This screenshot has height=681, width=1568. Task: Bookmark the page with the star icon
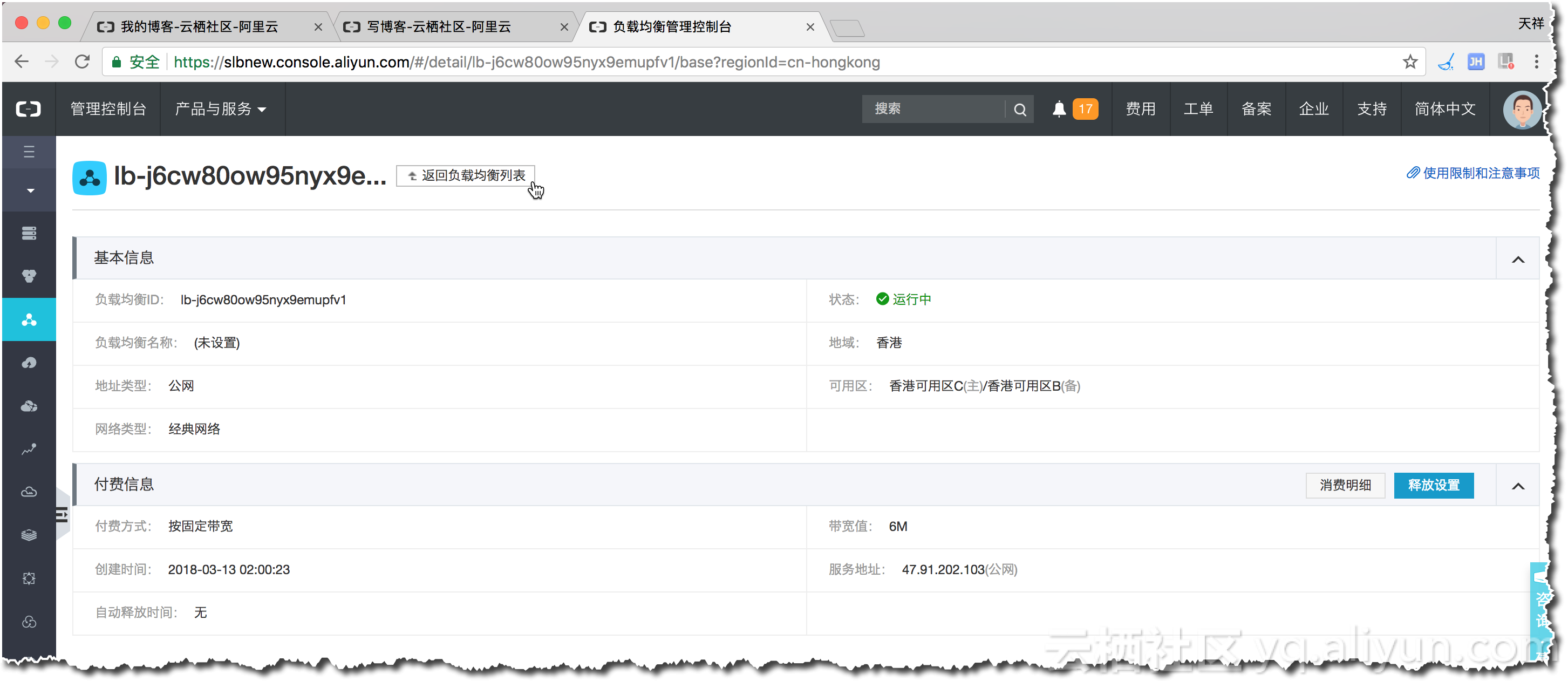click(1410, 62)
